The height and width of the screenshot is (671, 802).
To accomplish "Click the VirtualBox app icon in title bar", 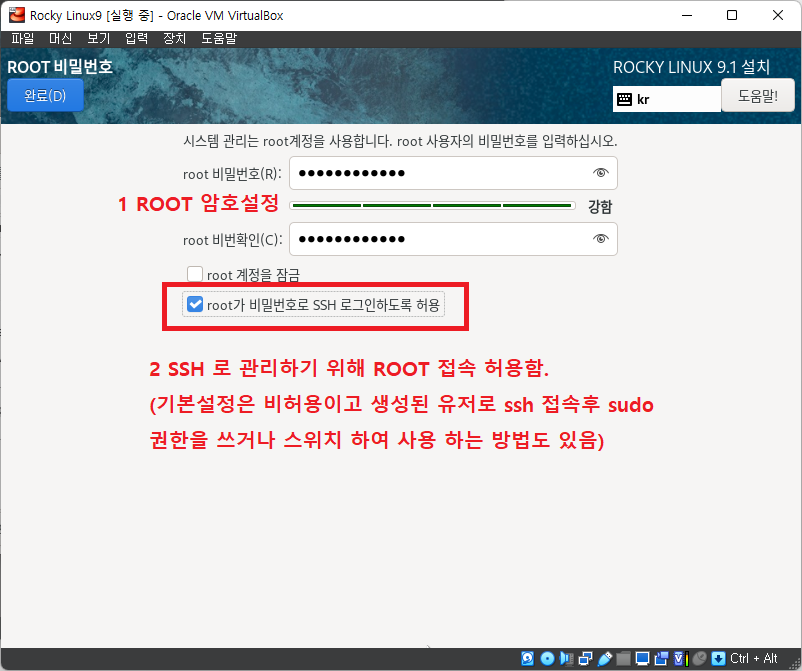I will coord(16,15).
